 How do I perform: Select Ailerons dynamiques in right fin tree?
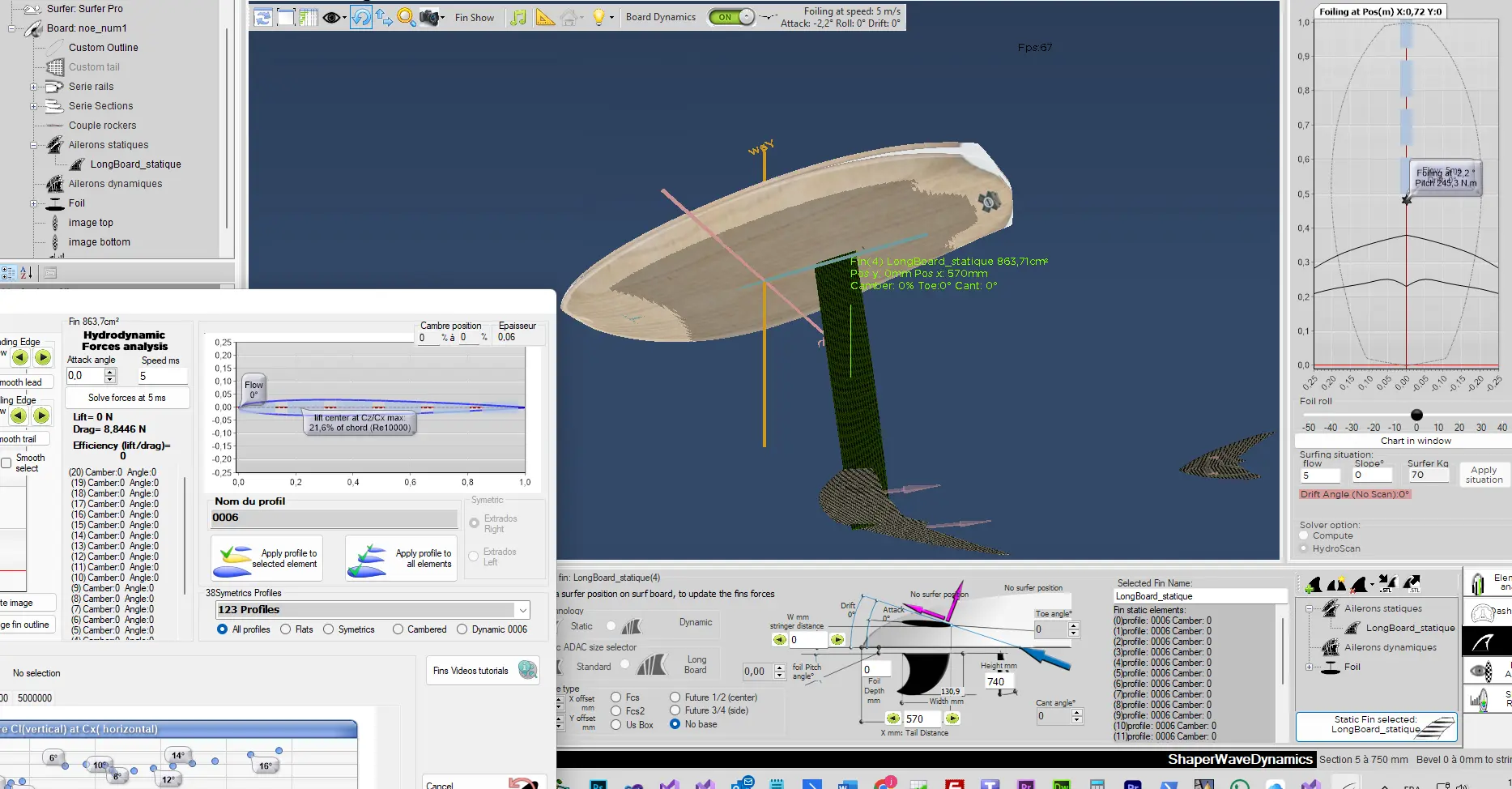[x=1391, y=647]
